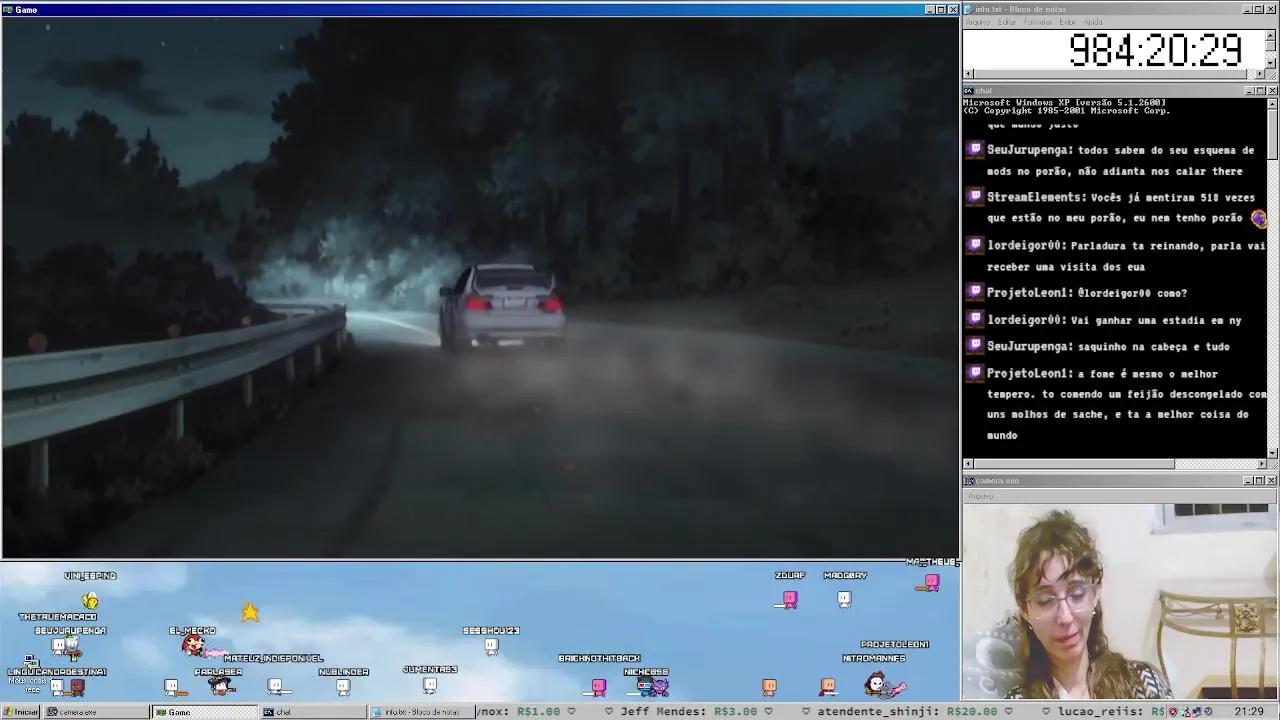Click the Twitch badge next to StreamElements message
This screenshot has width=1280, height=720.
[x=976, y=197]
